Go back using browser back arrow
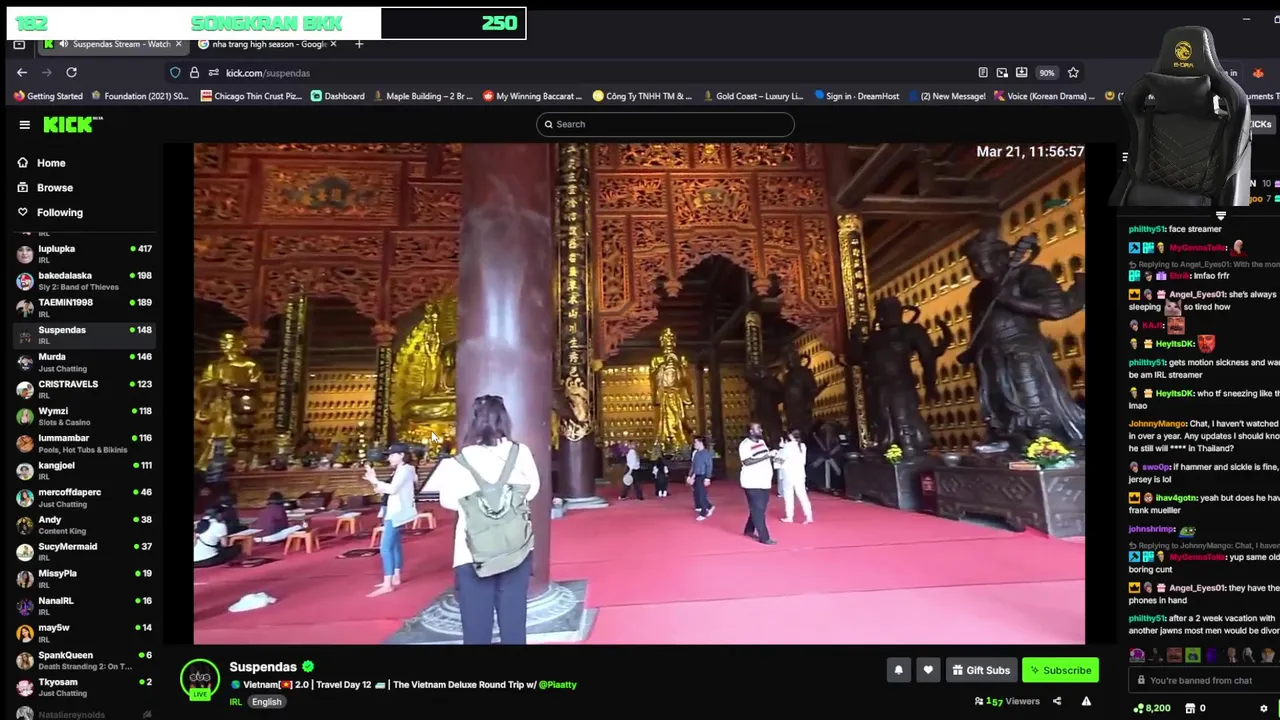 (x=22, y=73)
